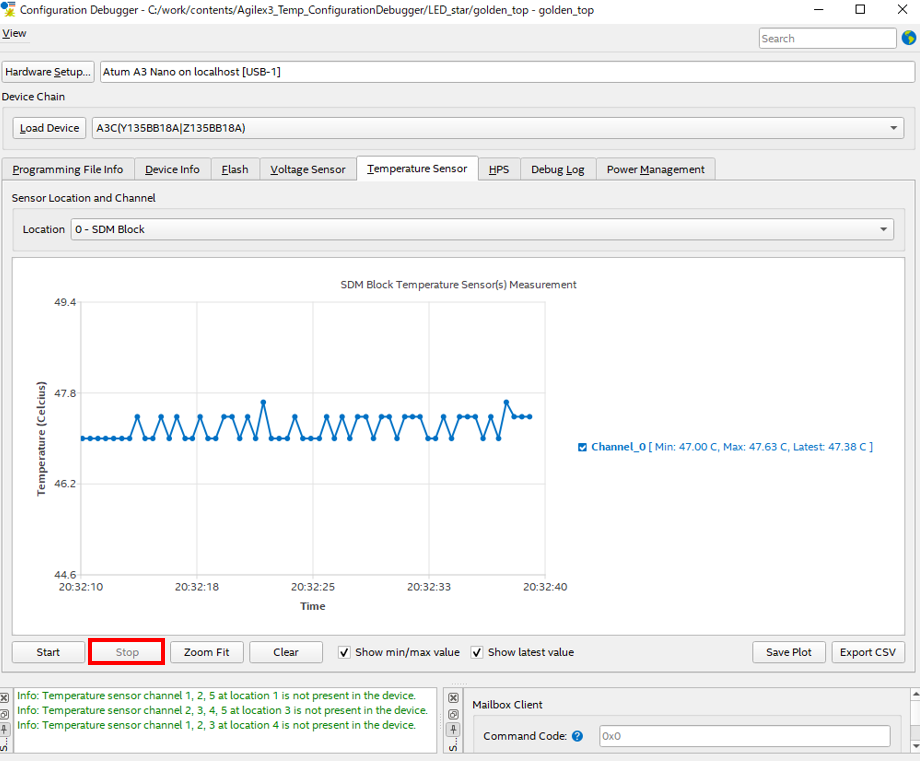Uncheck Show min/max value
This screenshot has height=761, width=920.
click(345, 652)
